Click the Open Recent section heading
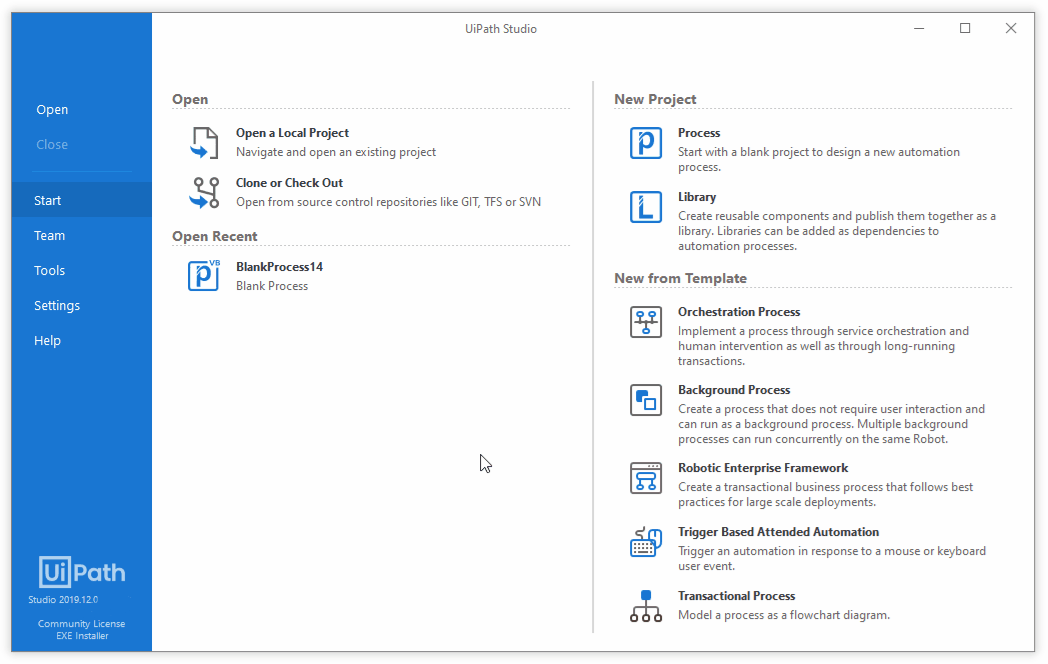Viewport: 1048px width, 664px height. (215, 237)
